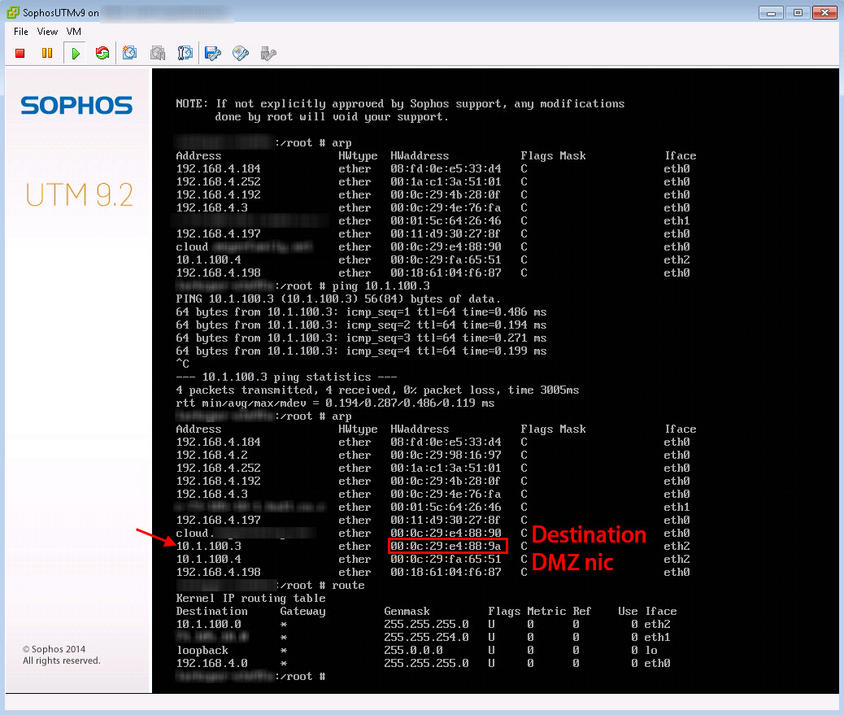The height and width of the screenshot is (715, 844).
Task: Click the 192.168.4.2 address in arp output
Action: click(212, 455)
